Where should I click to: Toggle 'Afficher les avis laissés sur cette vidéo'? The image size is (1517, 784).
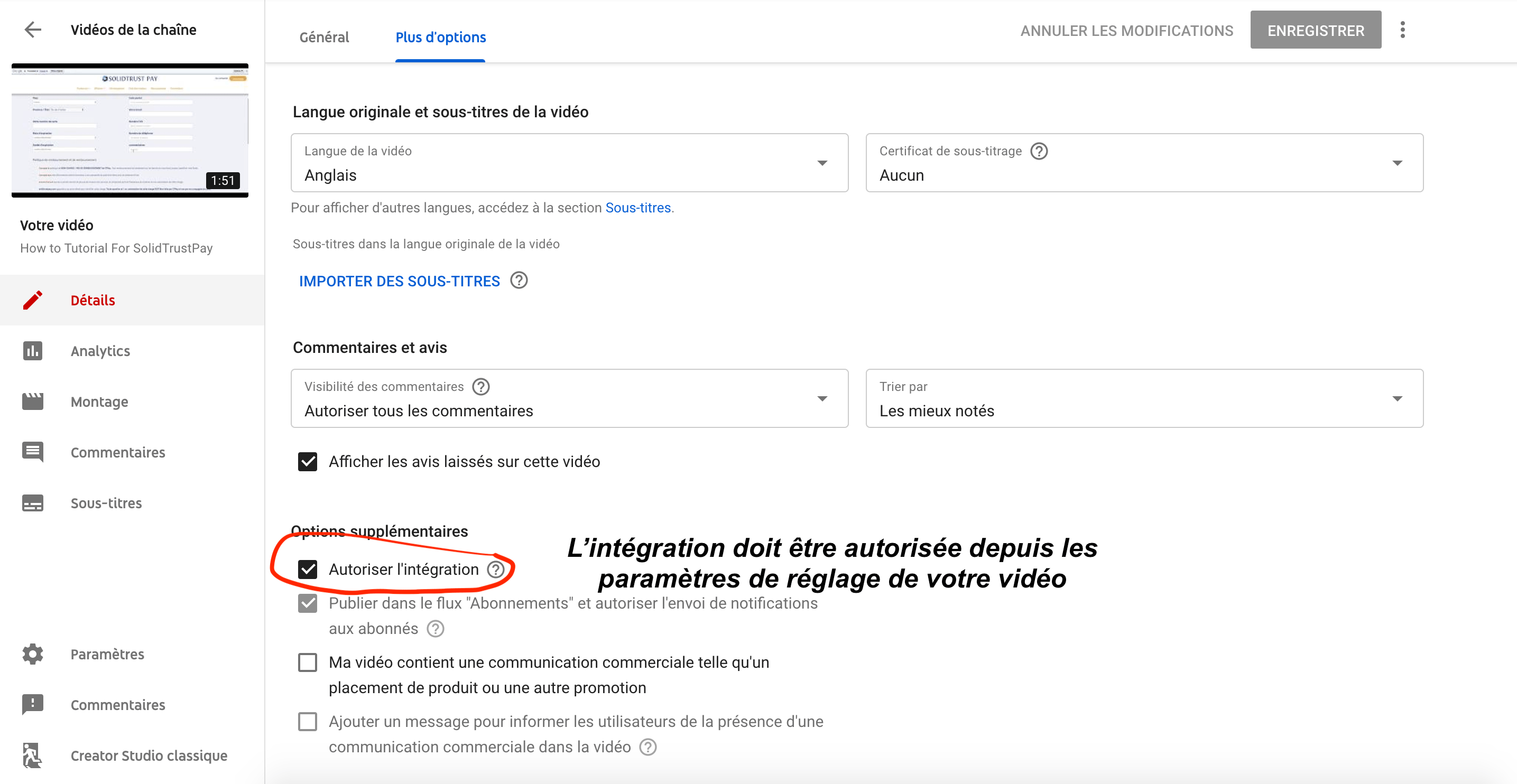tap(308, 461)
